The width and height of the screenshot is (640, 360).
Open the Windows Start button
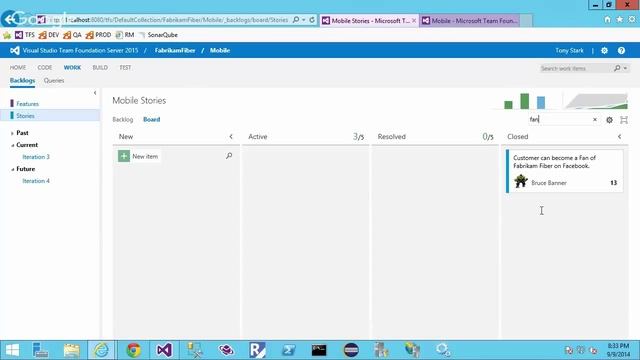coord(12,350)
